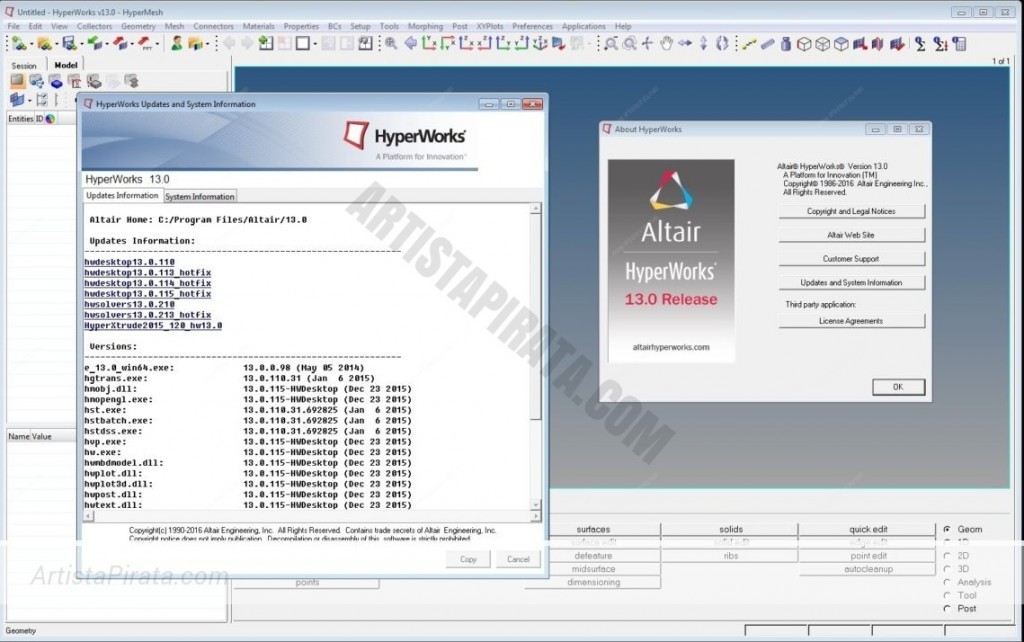This screenshot has width=1024, height=642.
Task: Open the surfaces panel
Action: coord(593,529)
